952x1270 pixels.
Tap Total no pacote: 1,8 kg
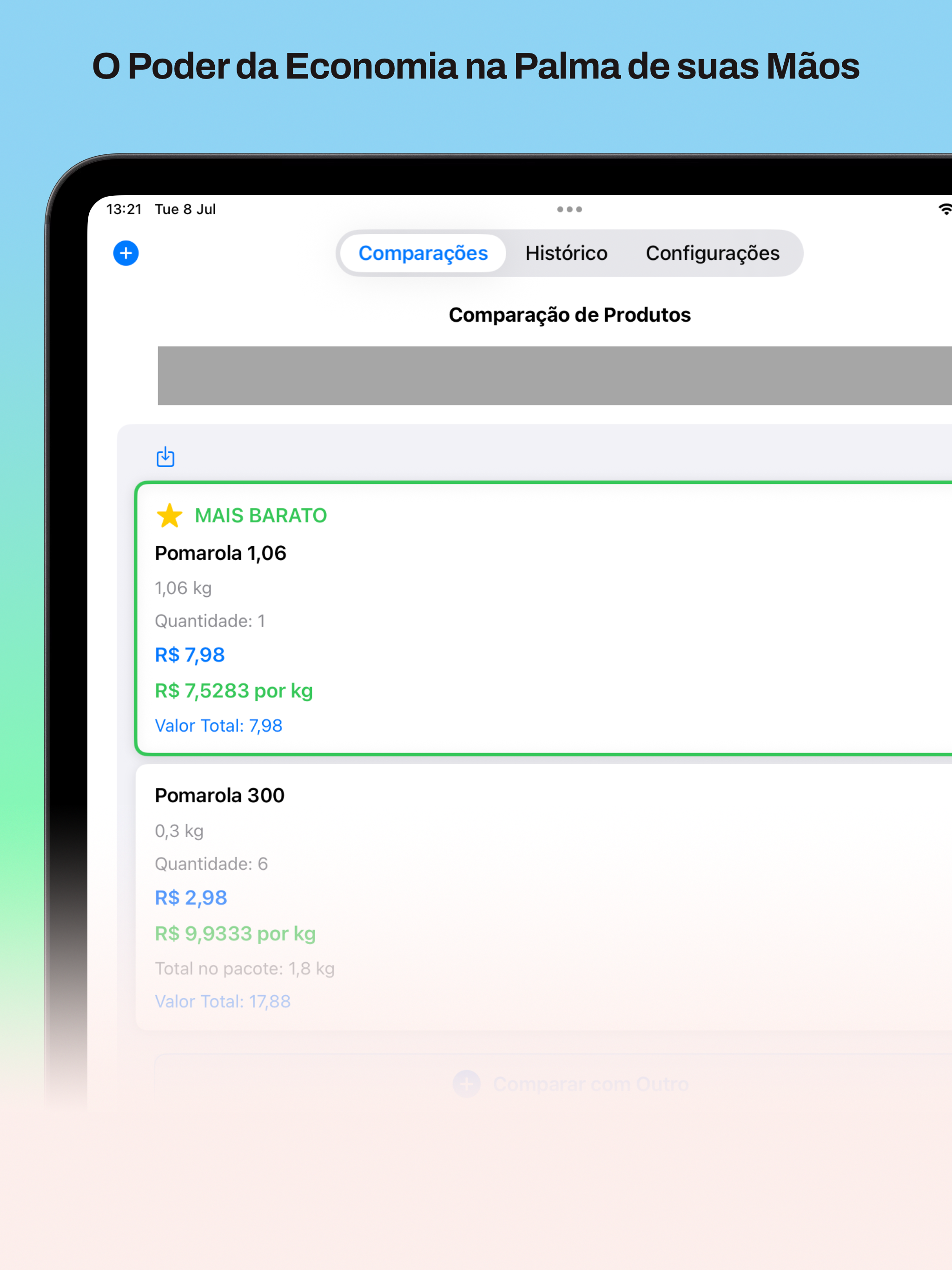(x=245, y=969)
